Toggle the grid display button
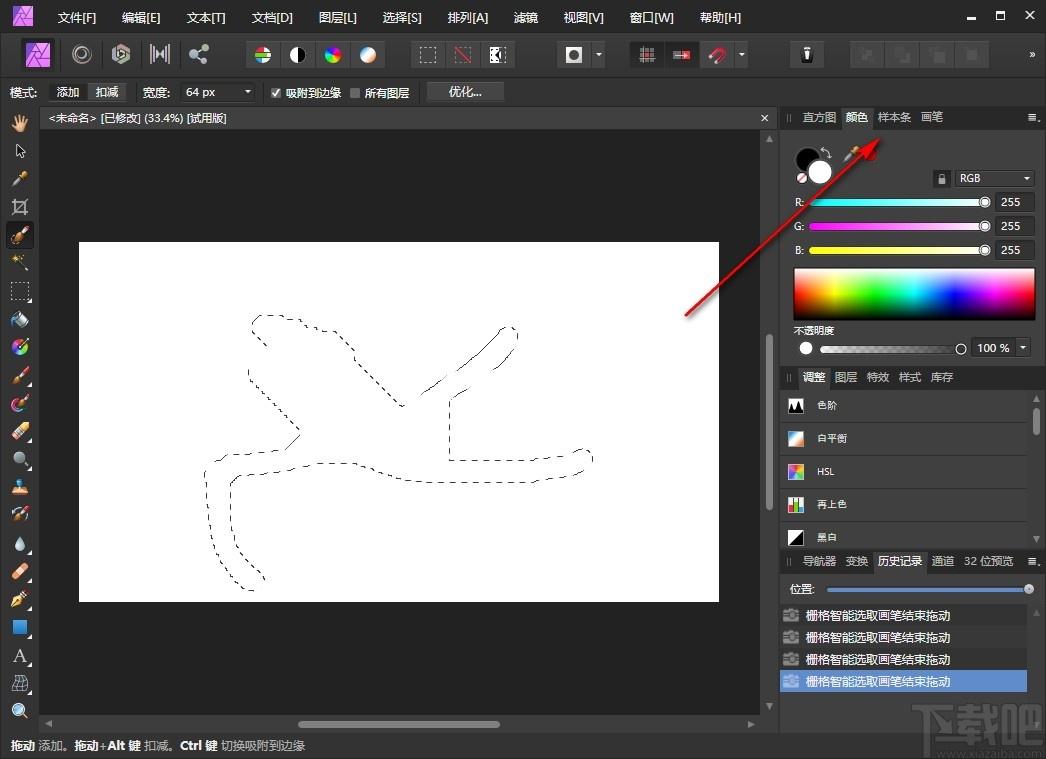Image resolution: width=1046 pixels, height=759 pixels. click(x=646, y=55)
